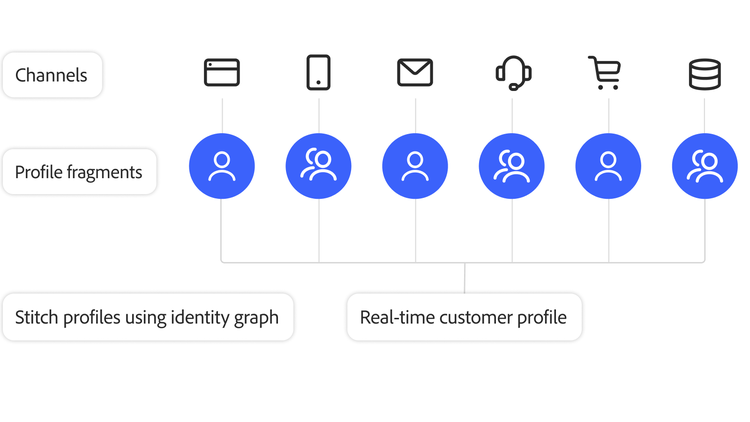Click the shopping cart channel icon
Viewport: 750px width, 422px height.
click(x=606, y=73)
